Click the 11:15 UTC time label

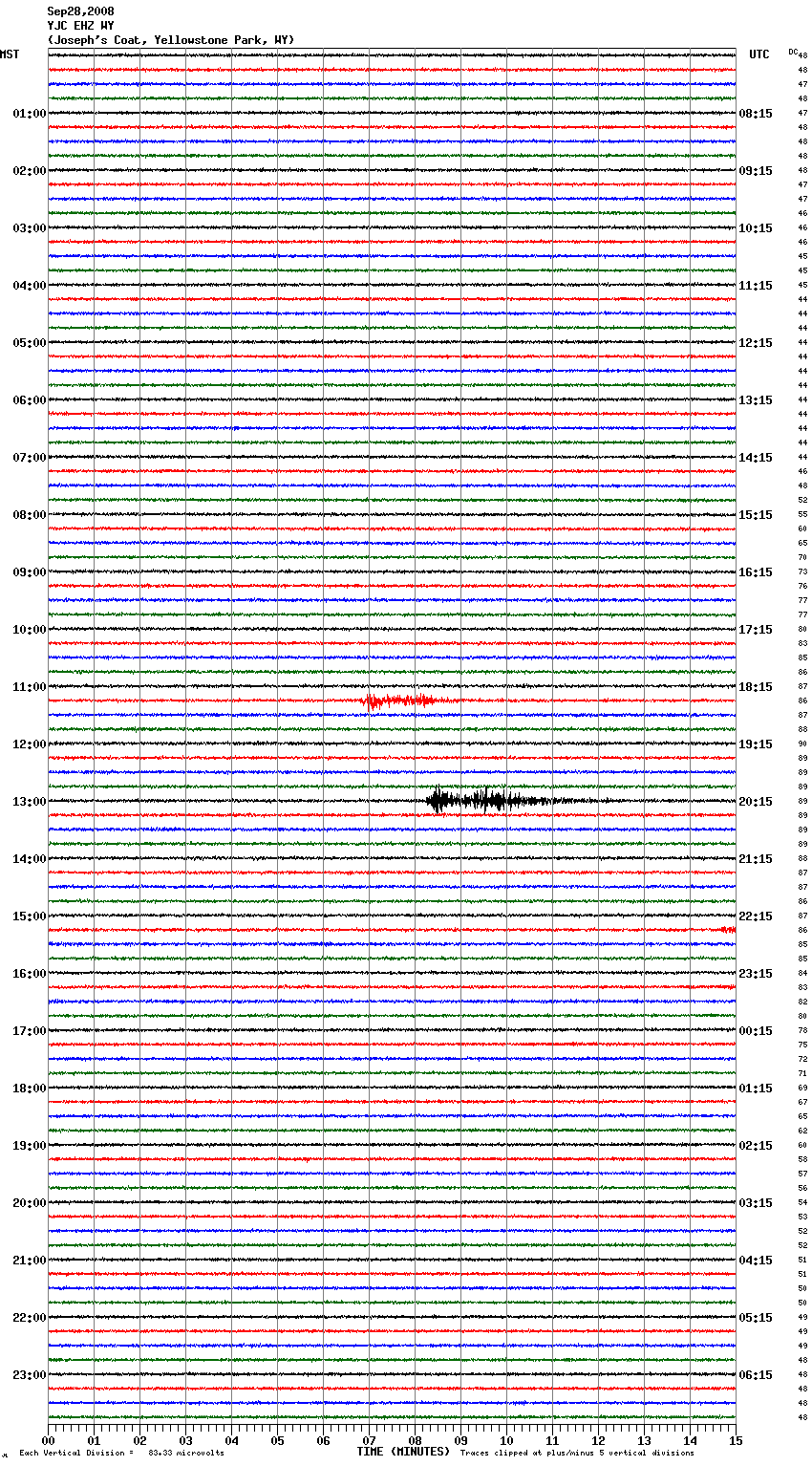click(x=756, y=286)
